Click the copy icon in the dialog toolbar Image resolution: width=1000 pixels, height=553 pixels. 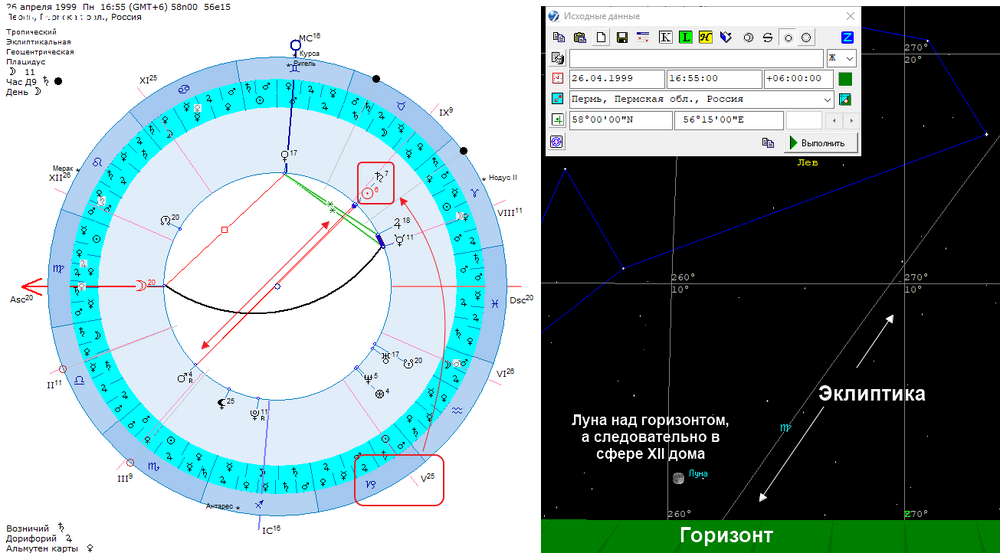[x=559, y=37]
